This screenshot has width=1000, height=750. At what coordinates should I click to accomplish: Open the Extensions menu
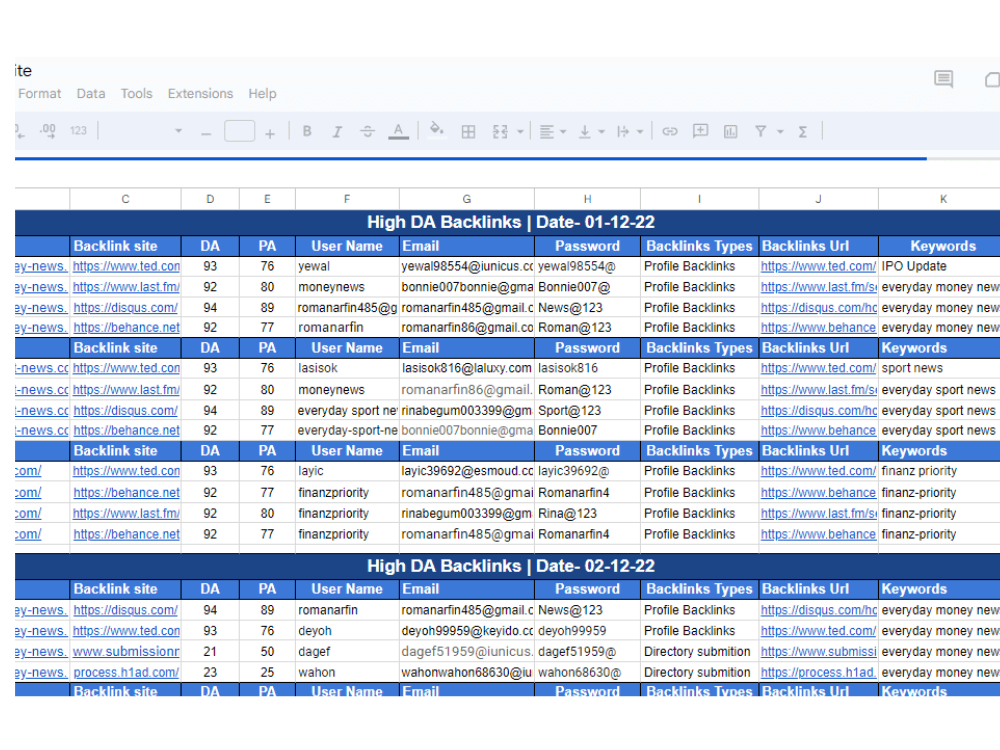click(200, 93)
